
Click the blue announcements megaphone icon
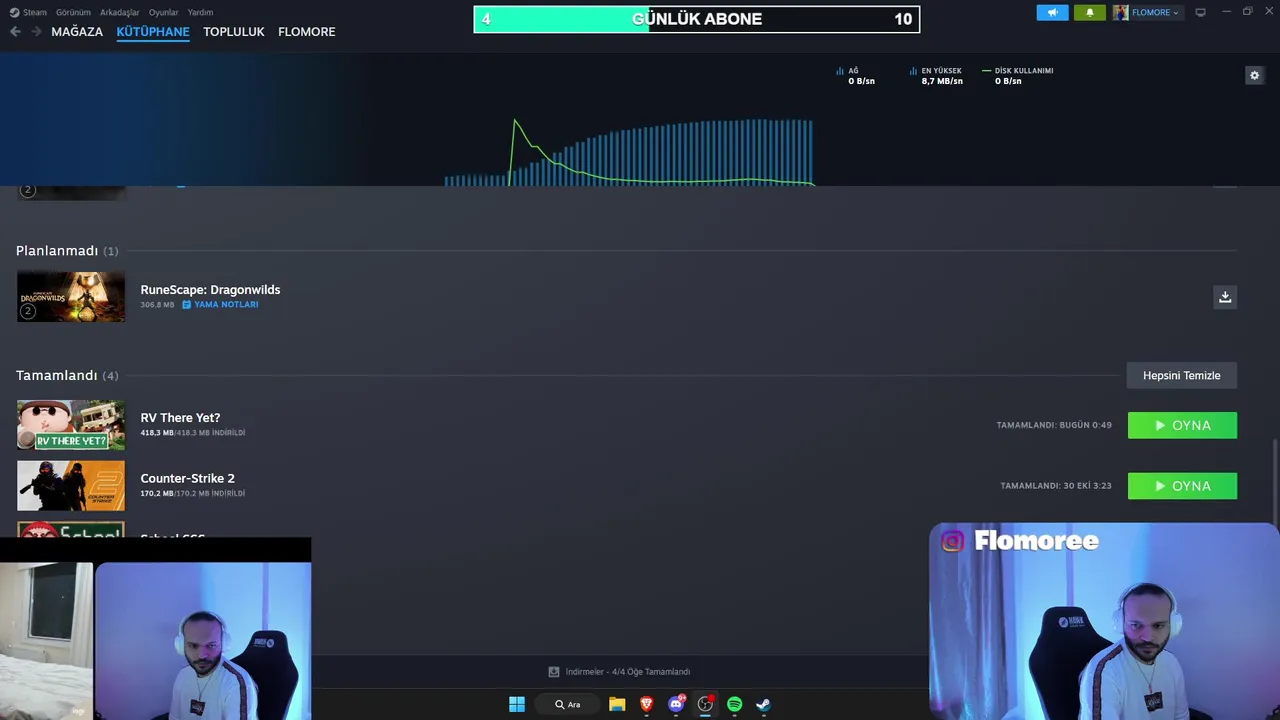[x=1052, y=12]
